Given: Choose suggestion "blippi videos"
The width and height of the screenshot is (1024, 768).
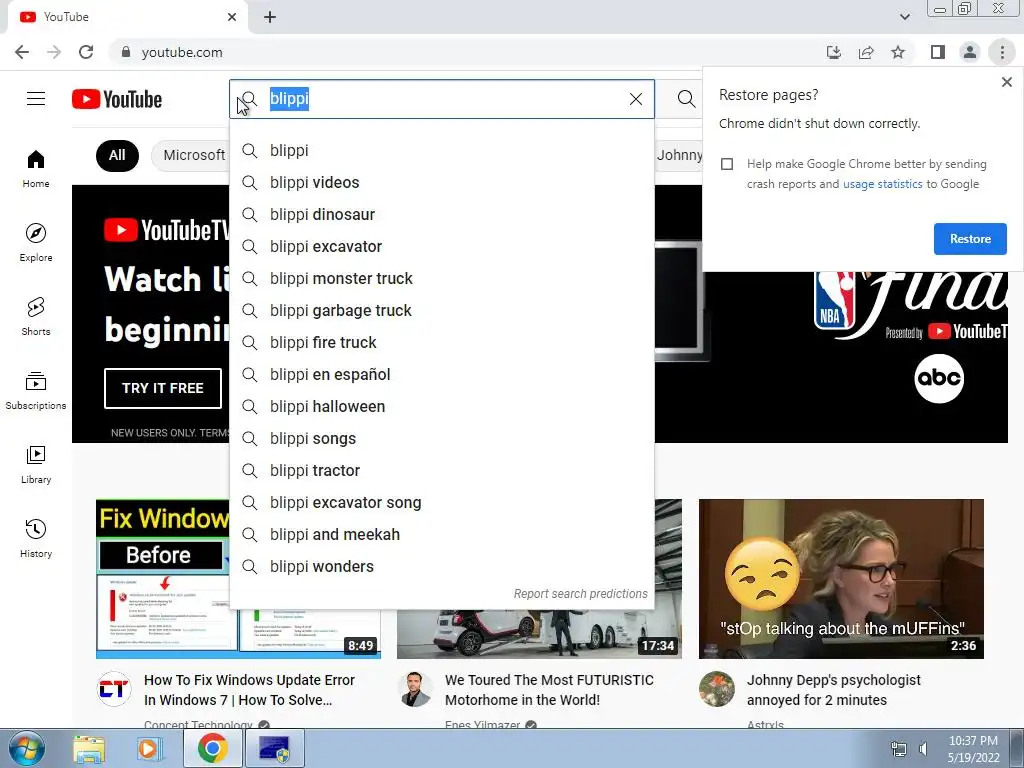Looking at the screenshot, I should click(441, 182).
